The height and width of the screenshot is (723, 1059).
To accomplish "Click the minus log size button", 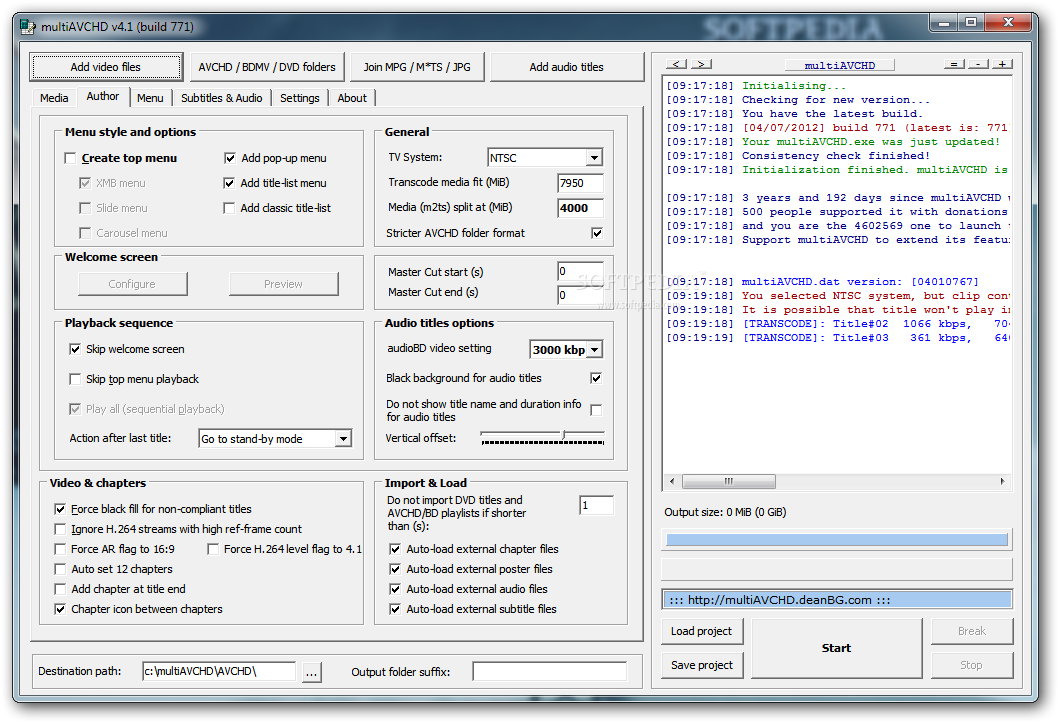I will point(979,64).
